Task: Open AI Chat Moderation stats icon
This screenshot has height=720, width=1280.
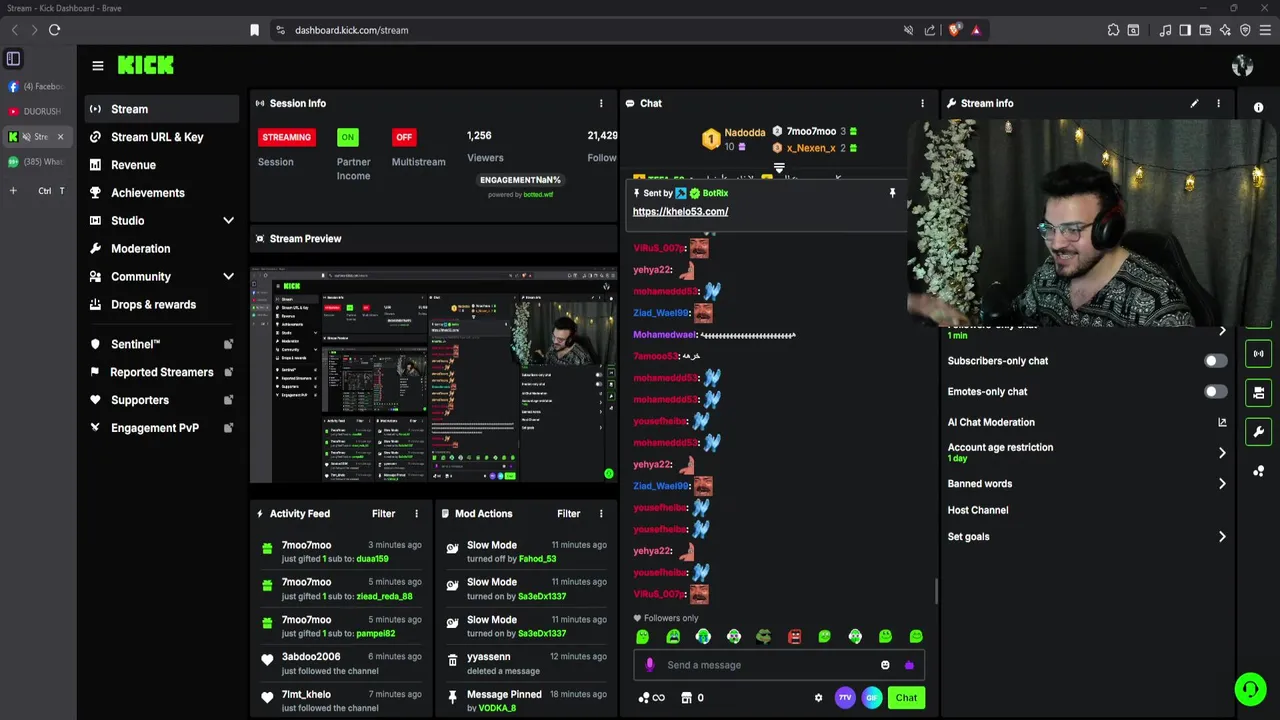Action: coord(1222,422)
